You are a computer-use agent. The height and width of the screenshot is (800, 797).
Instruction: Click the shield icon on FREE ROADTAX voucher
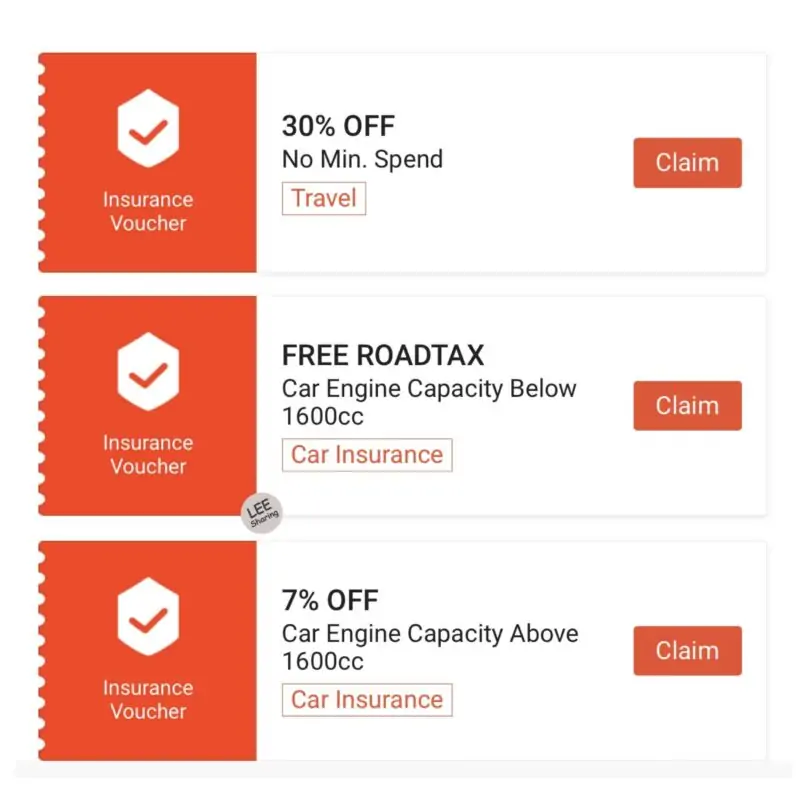148,371
